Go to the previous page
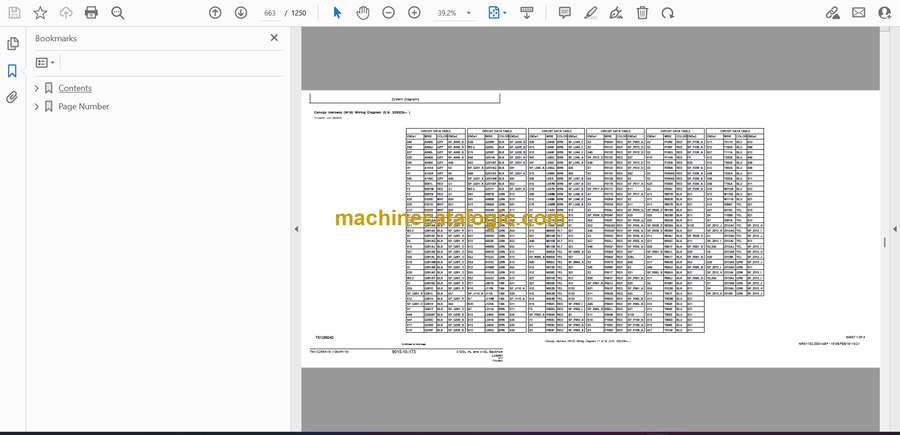 (215, 13)
